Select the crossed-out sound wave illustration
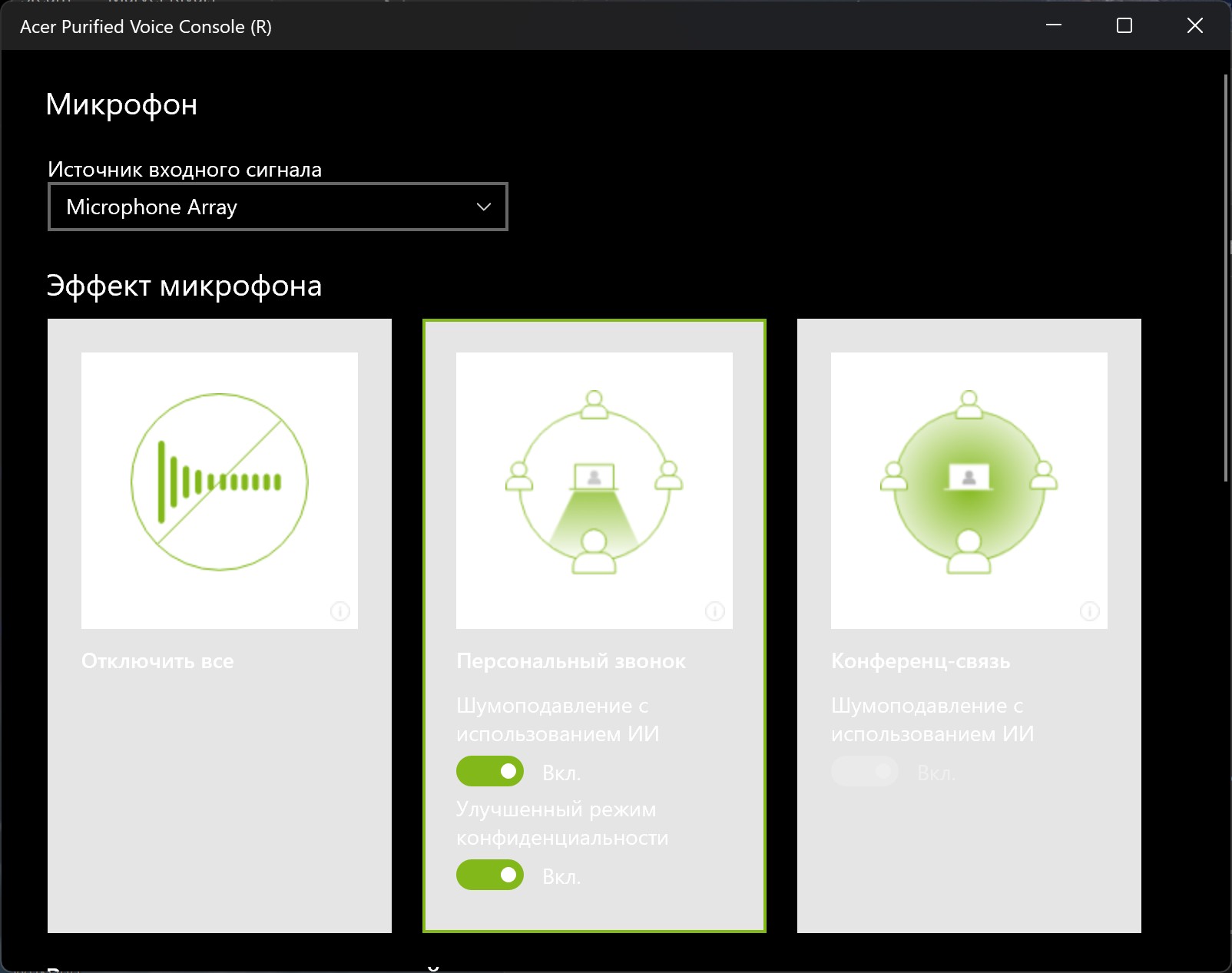 pyautogui.click(x=219, y=482)
